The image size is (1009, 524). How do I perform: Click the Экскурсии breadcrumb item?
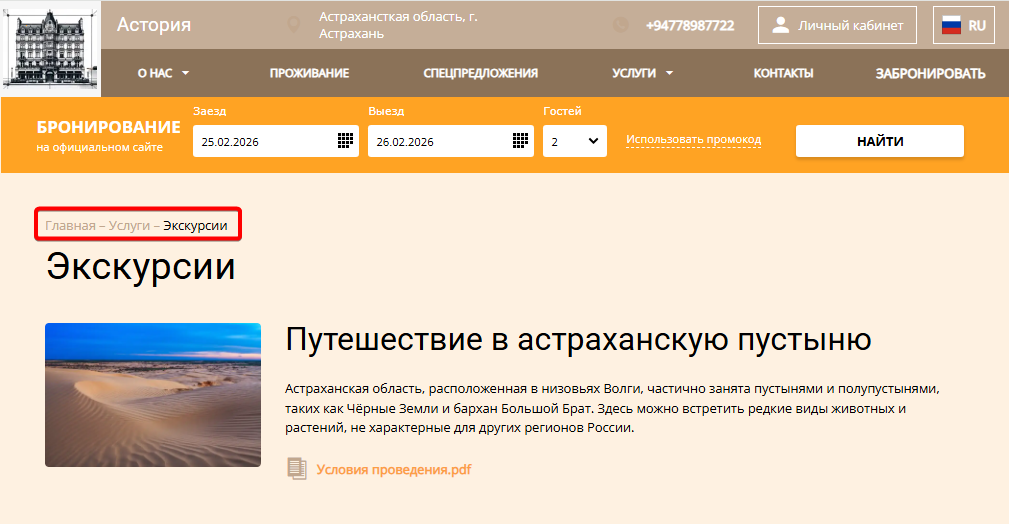click(195, 225)
